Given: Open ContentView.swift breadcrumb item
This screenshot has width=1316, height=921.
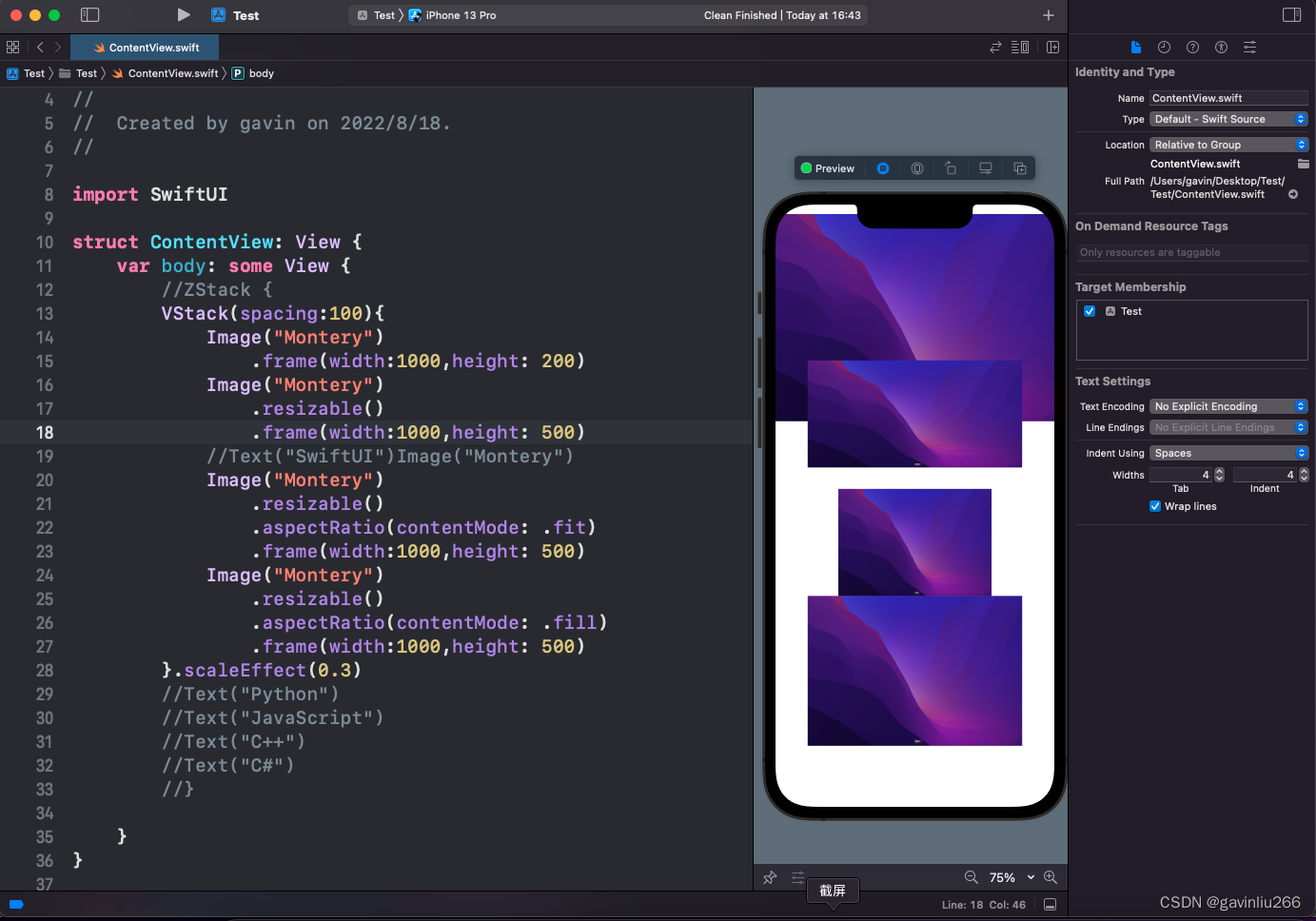Looking at the screenshot, I should (165, 73).
